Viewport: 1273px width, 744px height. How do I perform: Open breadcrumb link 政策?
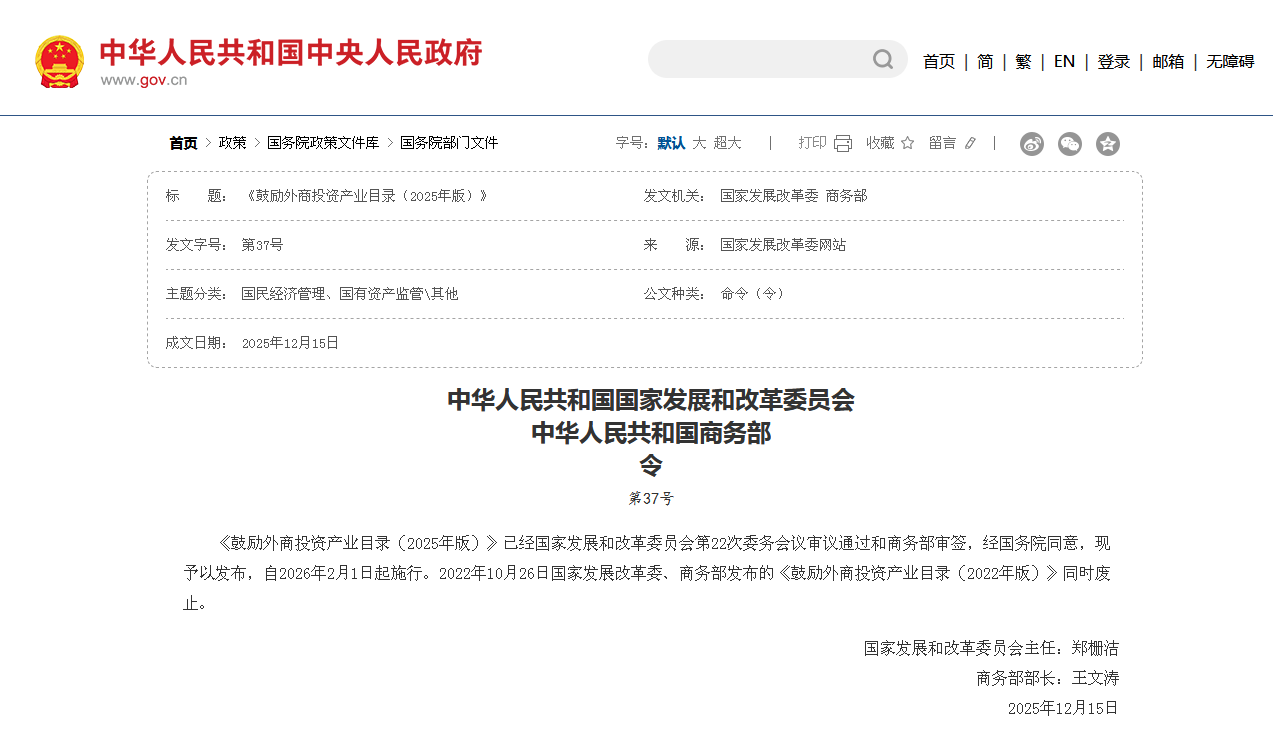click(231, 142)
